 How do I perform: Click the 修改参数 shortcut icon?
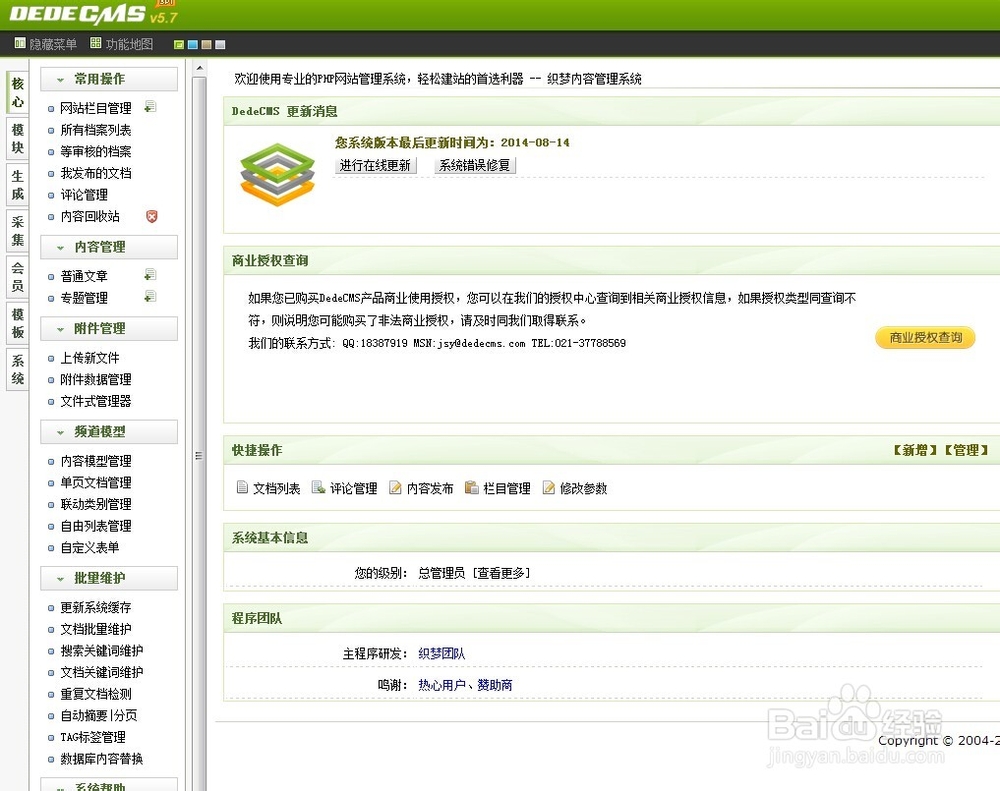548,487
